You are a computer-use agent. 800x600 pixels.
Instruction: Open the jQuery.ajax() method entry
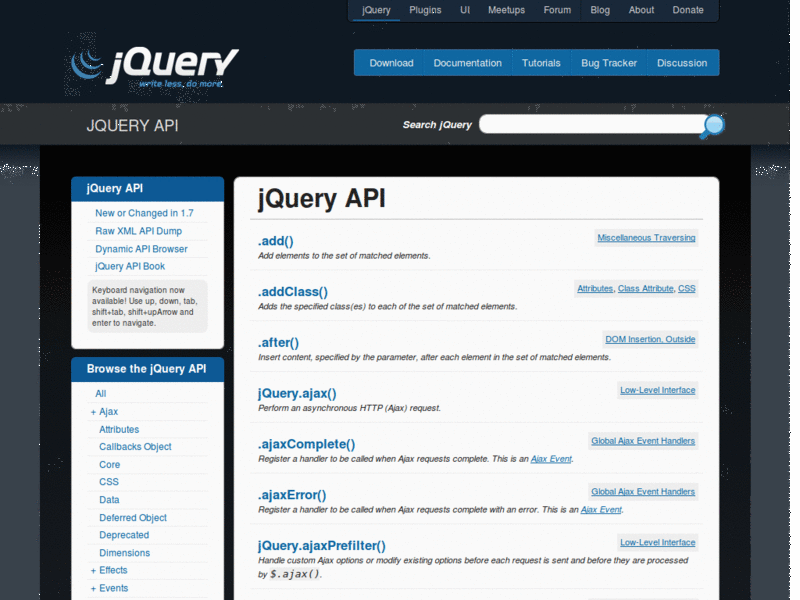tap(297, 393)
